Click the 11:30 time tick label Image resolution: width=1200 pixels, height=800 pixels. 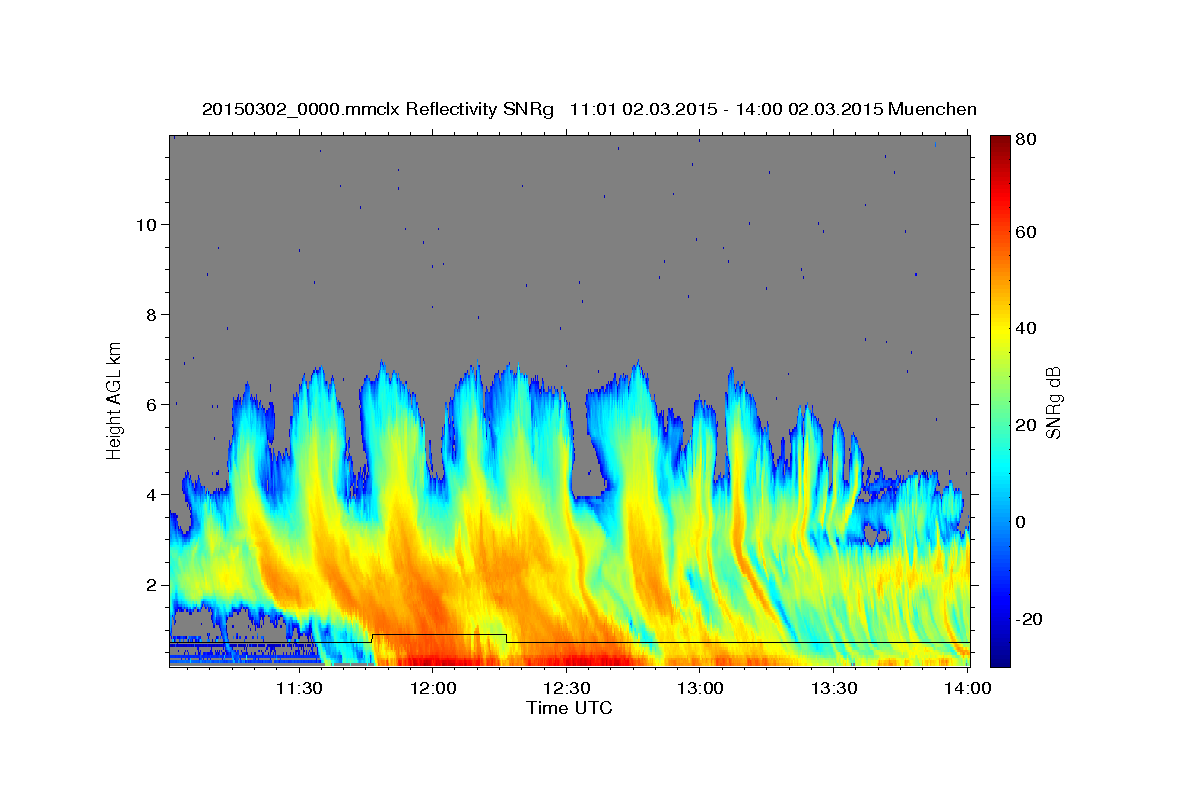(x=298, y=689)
